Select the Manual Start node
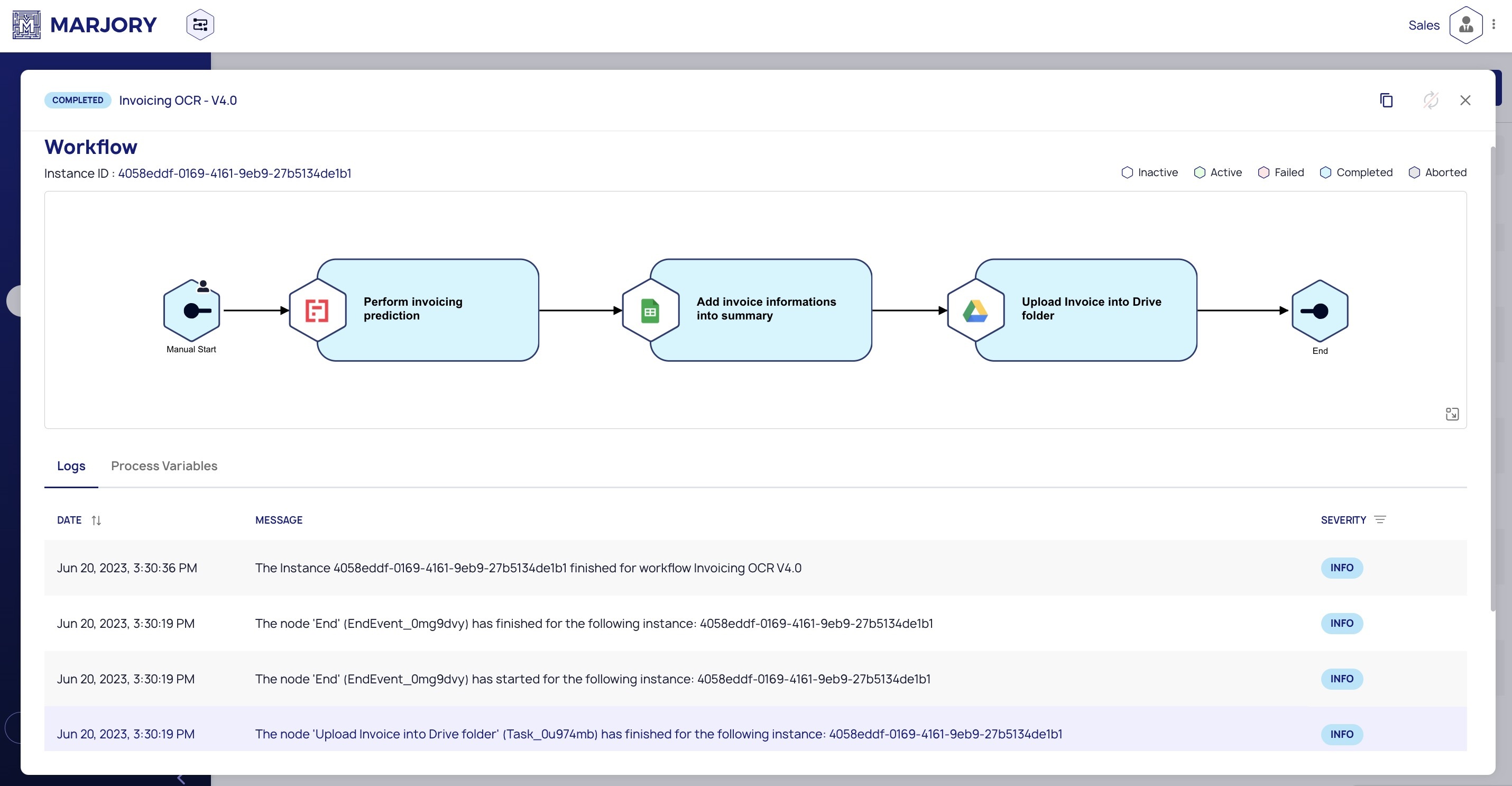Viewport: 1512px width, 786px height. pyautogui.click(x=192, y=311)
